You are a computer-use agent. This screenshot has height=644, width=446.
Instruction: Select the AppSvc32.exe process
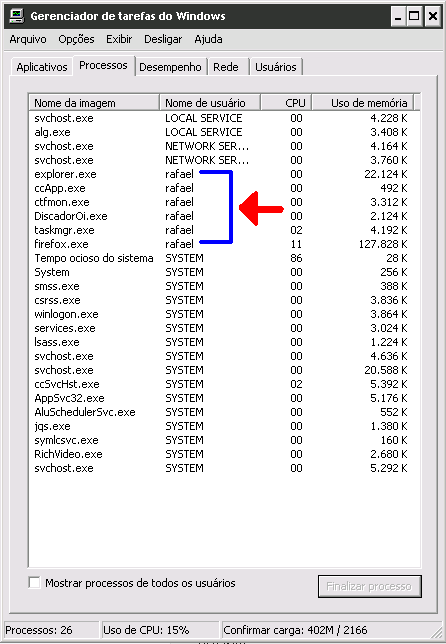click(x=225, y=398)
